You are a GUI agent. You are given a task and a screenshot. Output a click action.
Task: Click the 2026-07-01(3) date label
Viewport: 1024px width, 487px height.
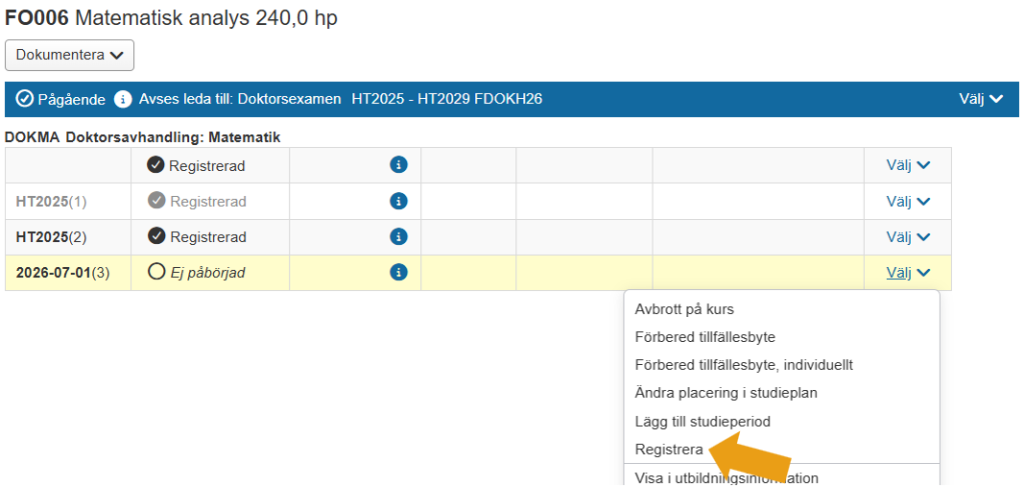pyautogui.click(x=63, y=273)
